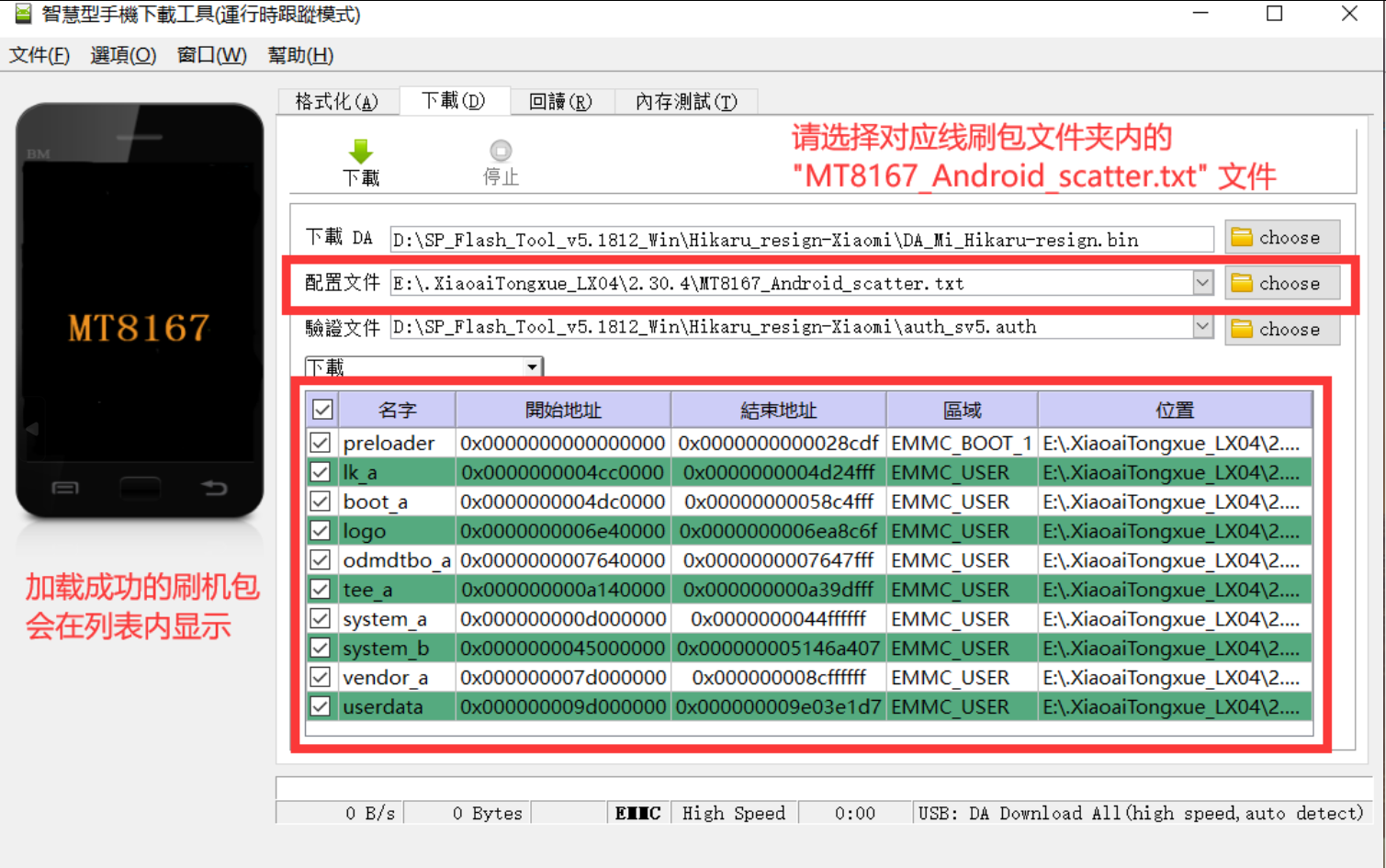Open the download mode dropdown above the list
Screen dimensions: 1386x868
pyautogui.click(x=533, y=366)
